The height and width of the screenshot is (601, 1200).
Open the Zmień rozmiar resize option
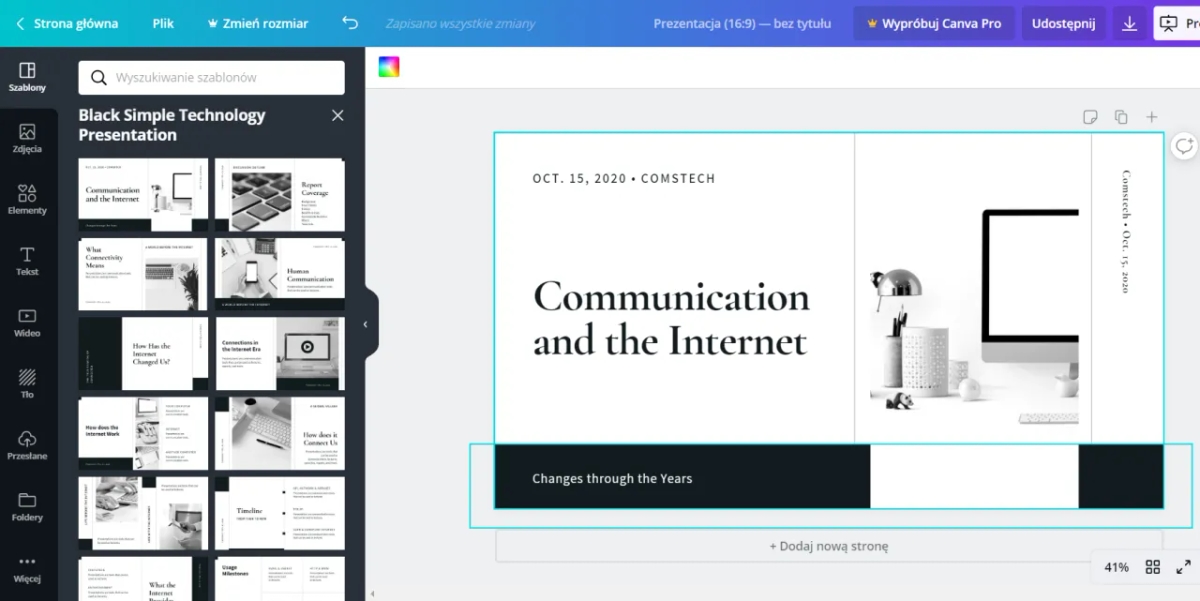point(258,23)
